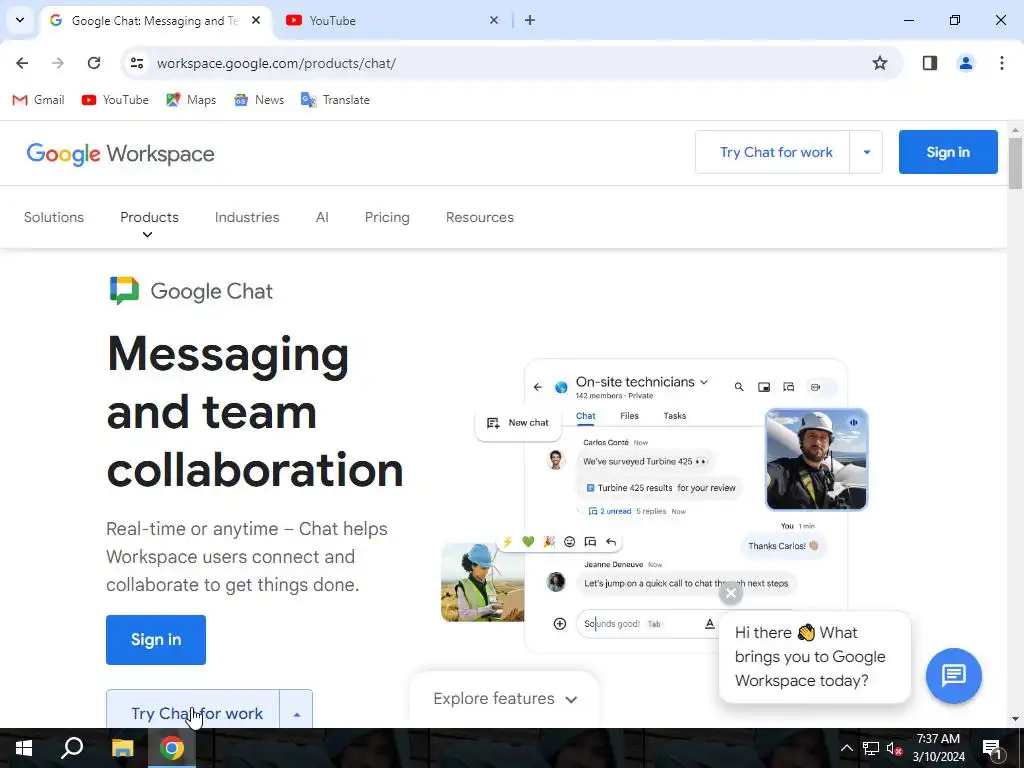Expand the Products menu
1024x768 pixels.
pyautogui.click(x=149, y=217)
